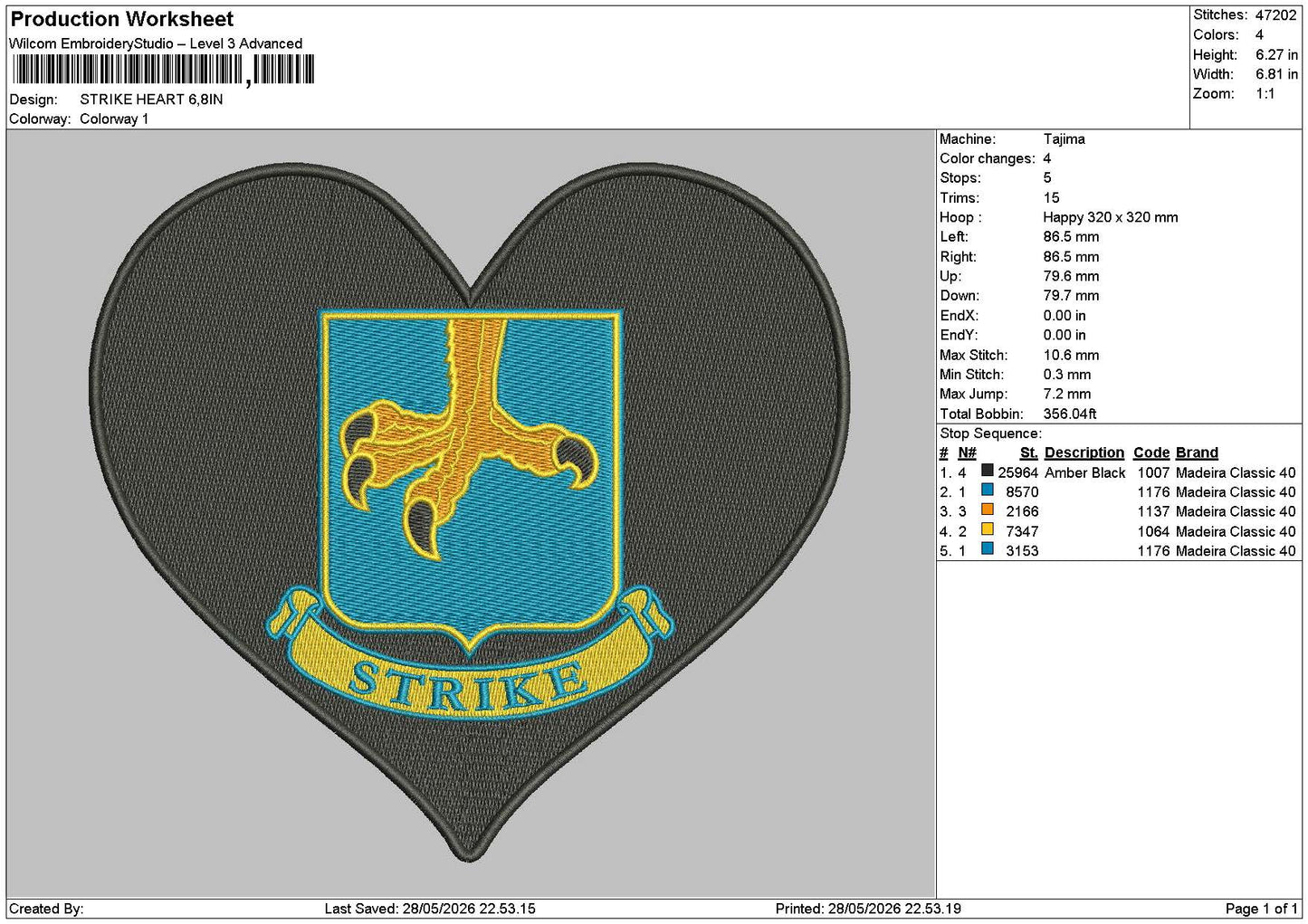Click the 'Brand' column header

pos(1197,453)
